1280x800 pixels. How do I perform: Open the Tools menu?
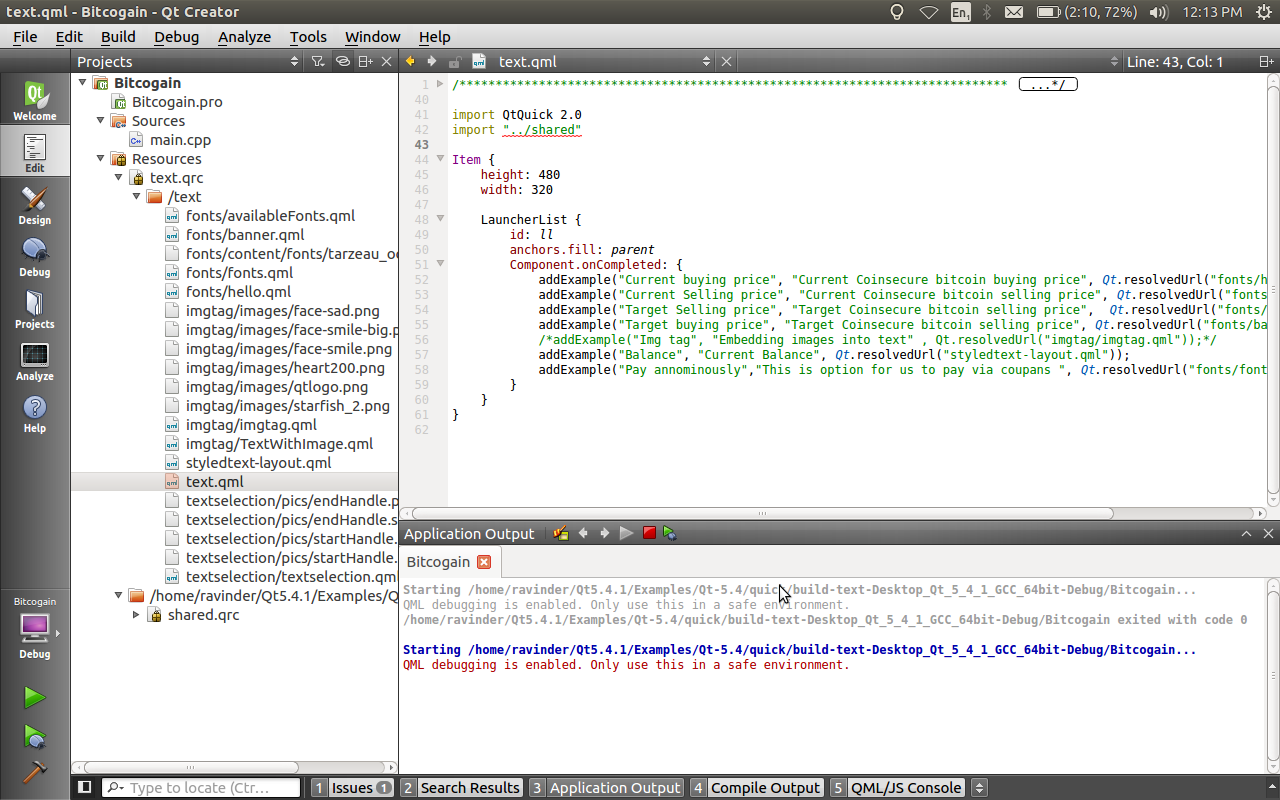point(308,37)
